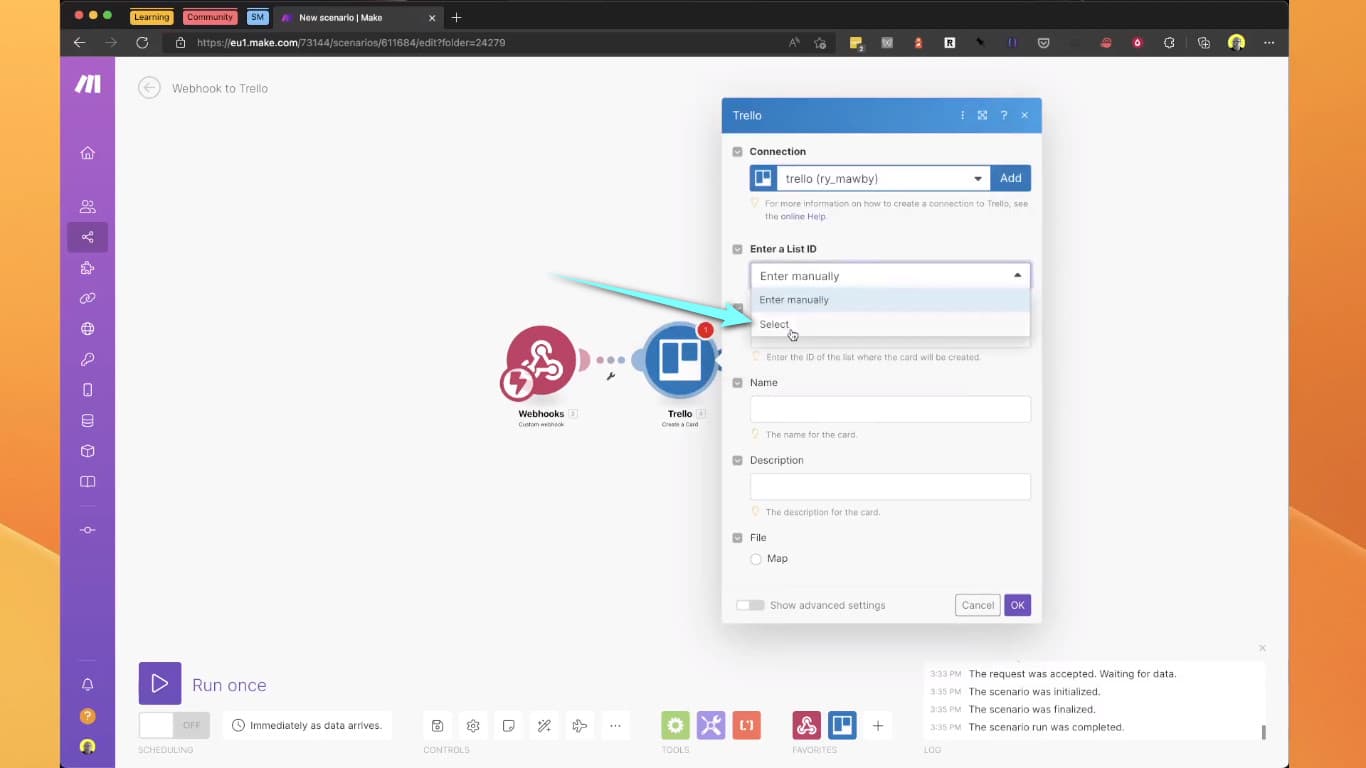
Task: Open the purple Tools icon
Action: pyautogui.click(x=711, y=725)
